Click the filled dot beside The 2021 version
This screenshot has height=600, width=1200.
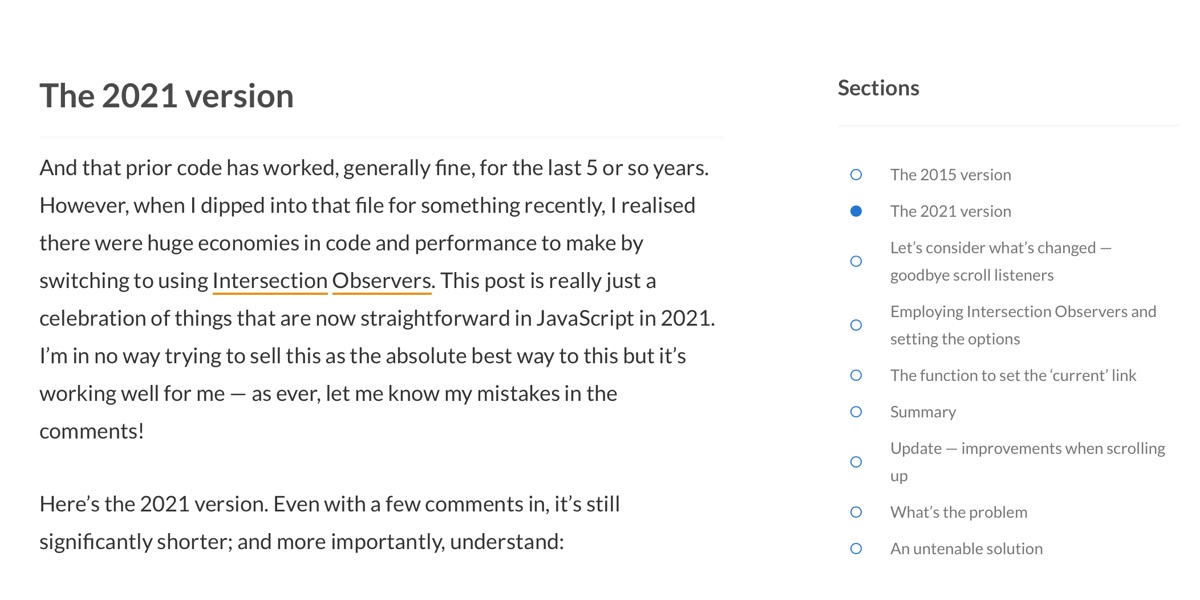856,211
